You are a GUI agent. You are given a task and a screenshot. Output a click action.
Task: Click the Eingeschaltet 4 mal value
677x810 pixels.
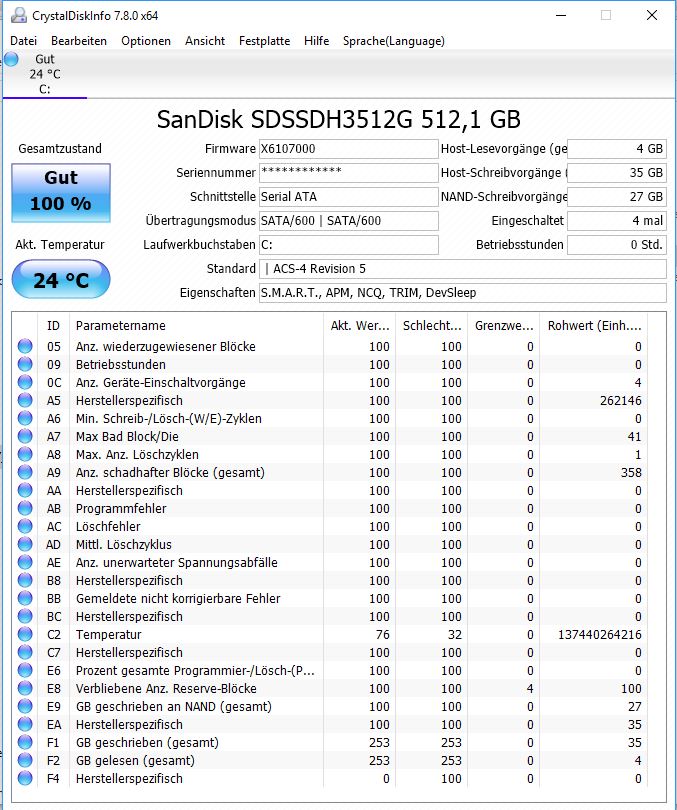[617, 221]
